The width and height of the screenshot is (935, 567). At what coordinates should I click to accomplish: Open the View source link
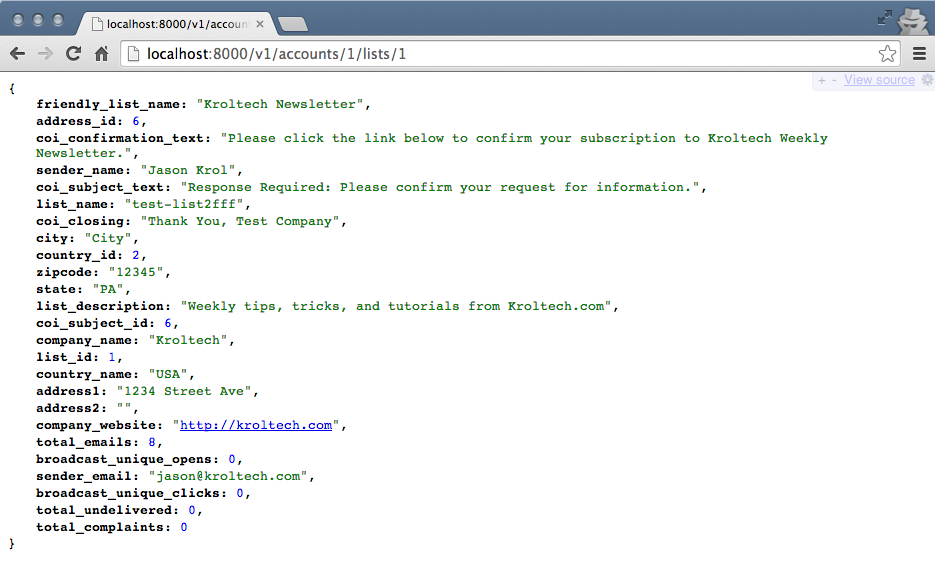pyautogui.click(x=879, y=80)
